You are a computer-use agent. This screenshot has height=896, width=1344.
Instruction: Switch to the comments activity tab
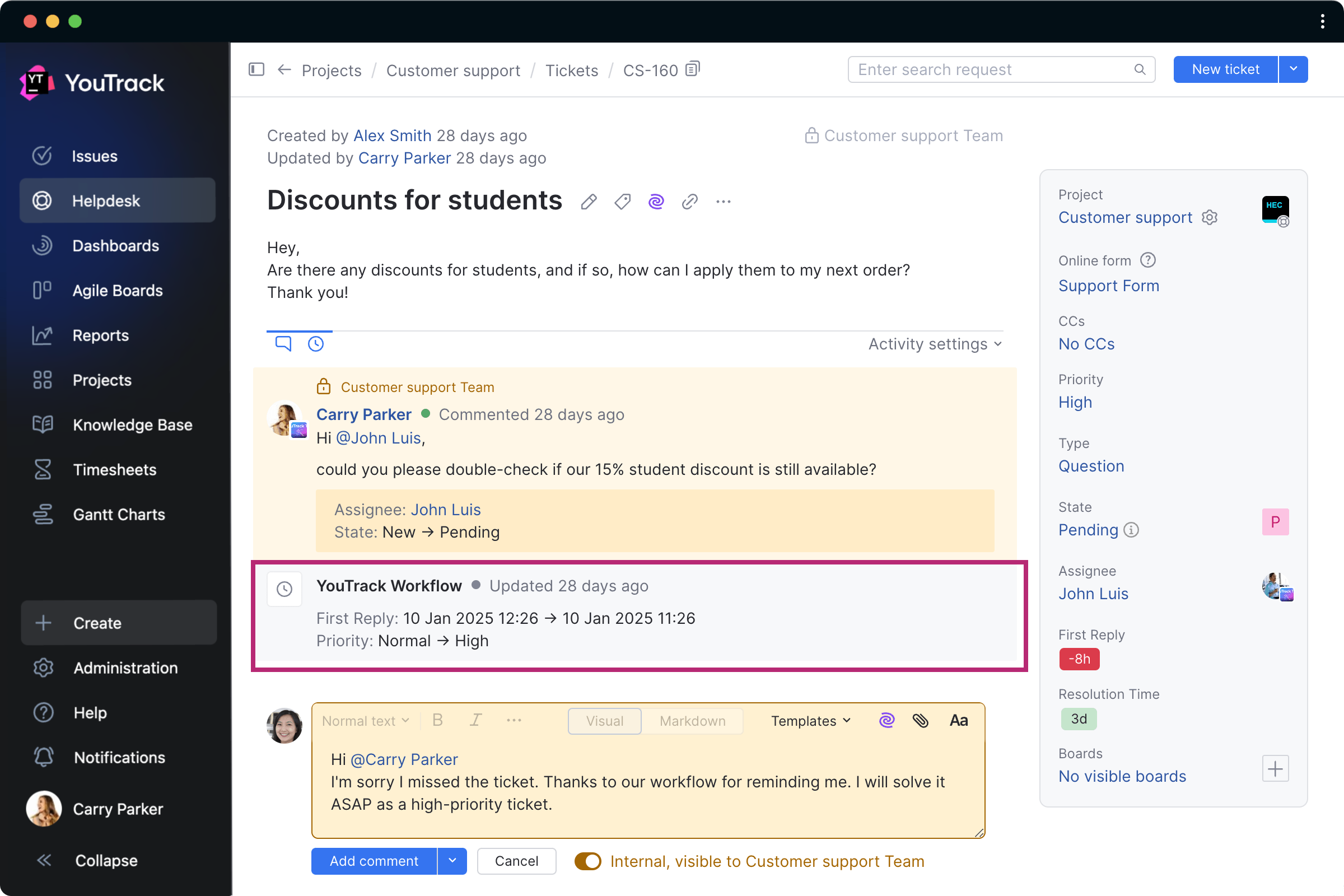click(x=283, y=343)
